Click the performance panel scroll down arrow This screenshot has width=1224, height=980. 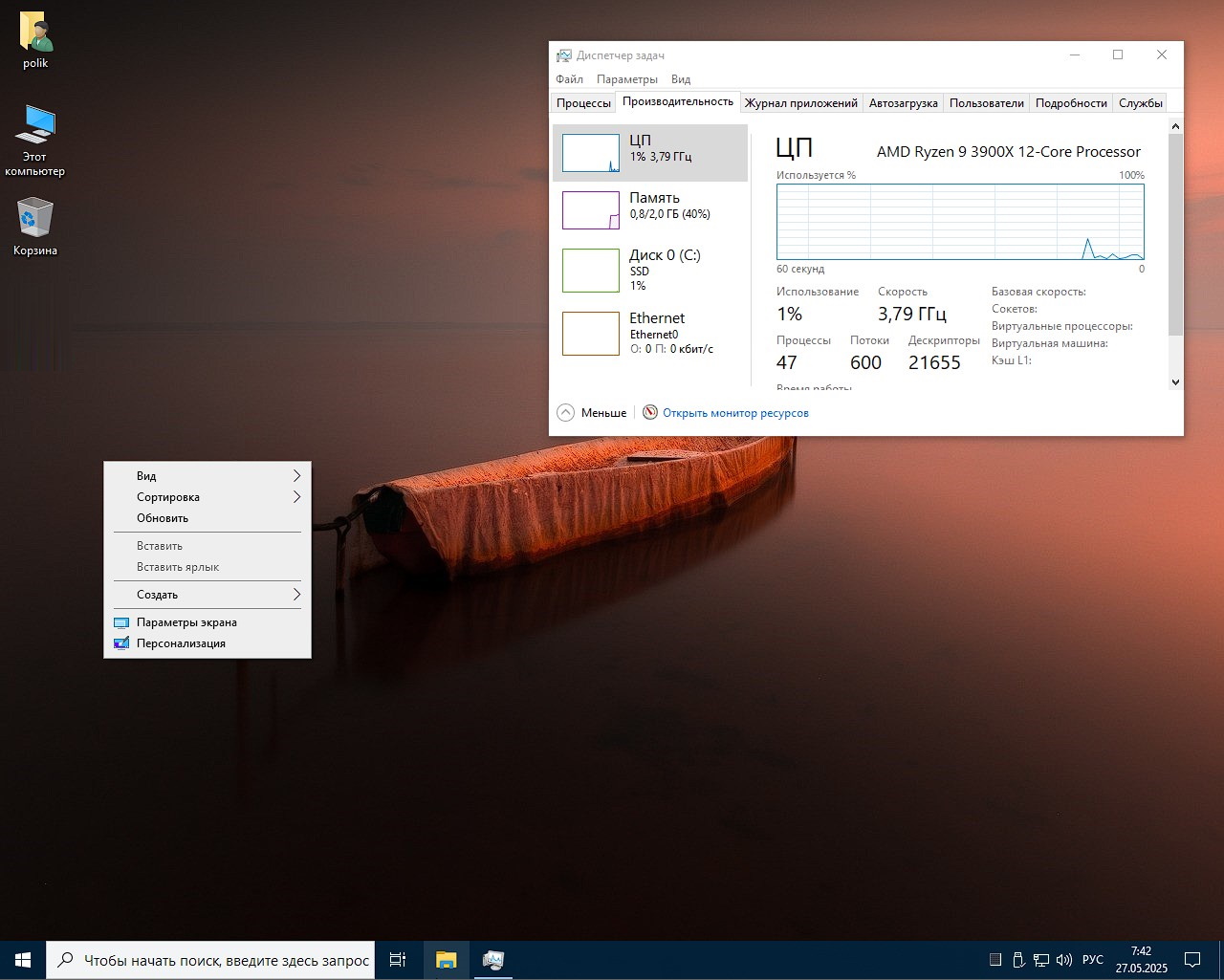1175,381
